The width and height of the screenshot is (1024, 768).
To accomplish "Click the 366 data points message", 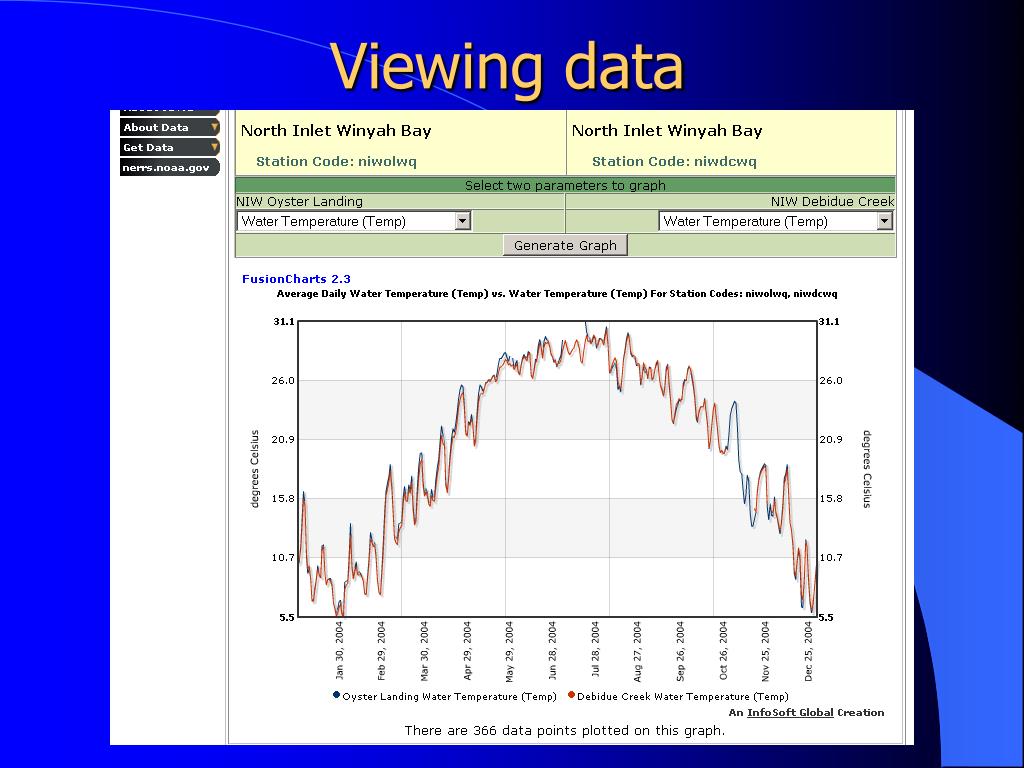I will click(x=565, y=730).
